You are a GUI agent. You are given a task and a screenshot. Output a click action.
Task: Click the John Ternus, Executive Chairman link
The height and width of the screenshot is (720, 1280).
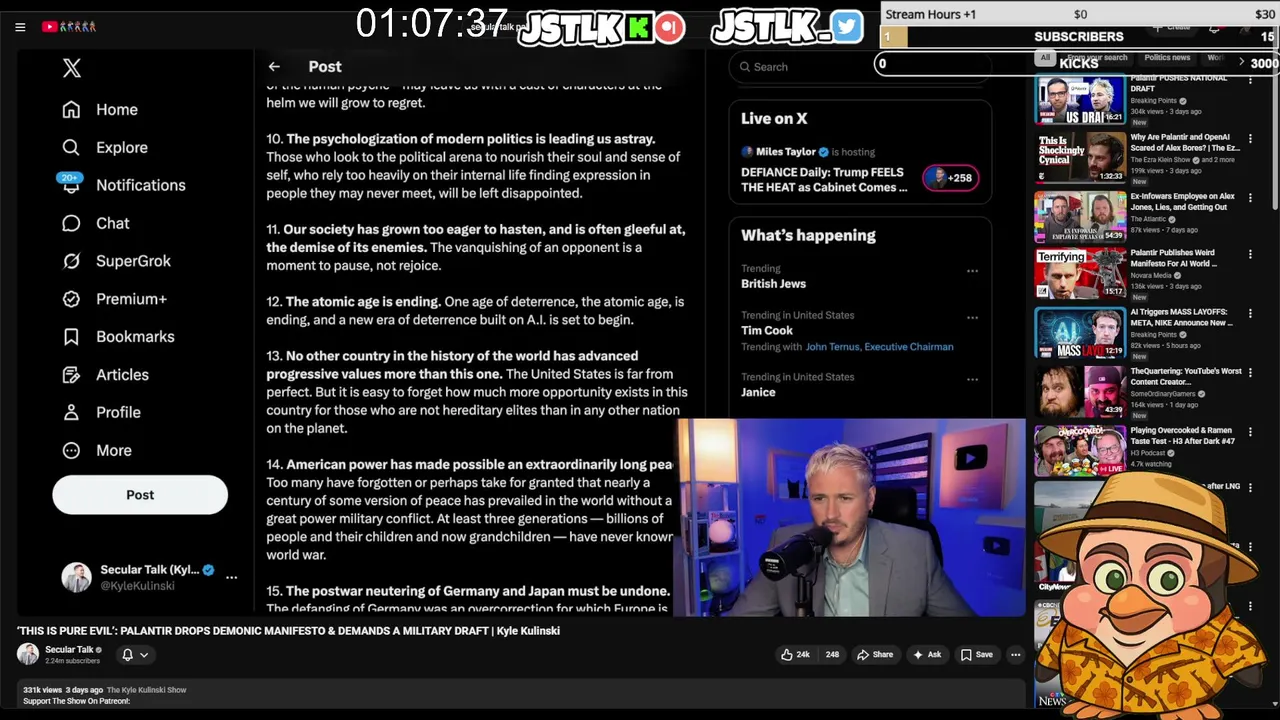879,347
